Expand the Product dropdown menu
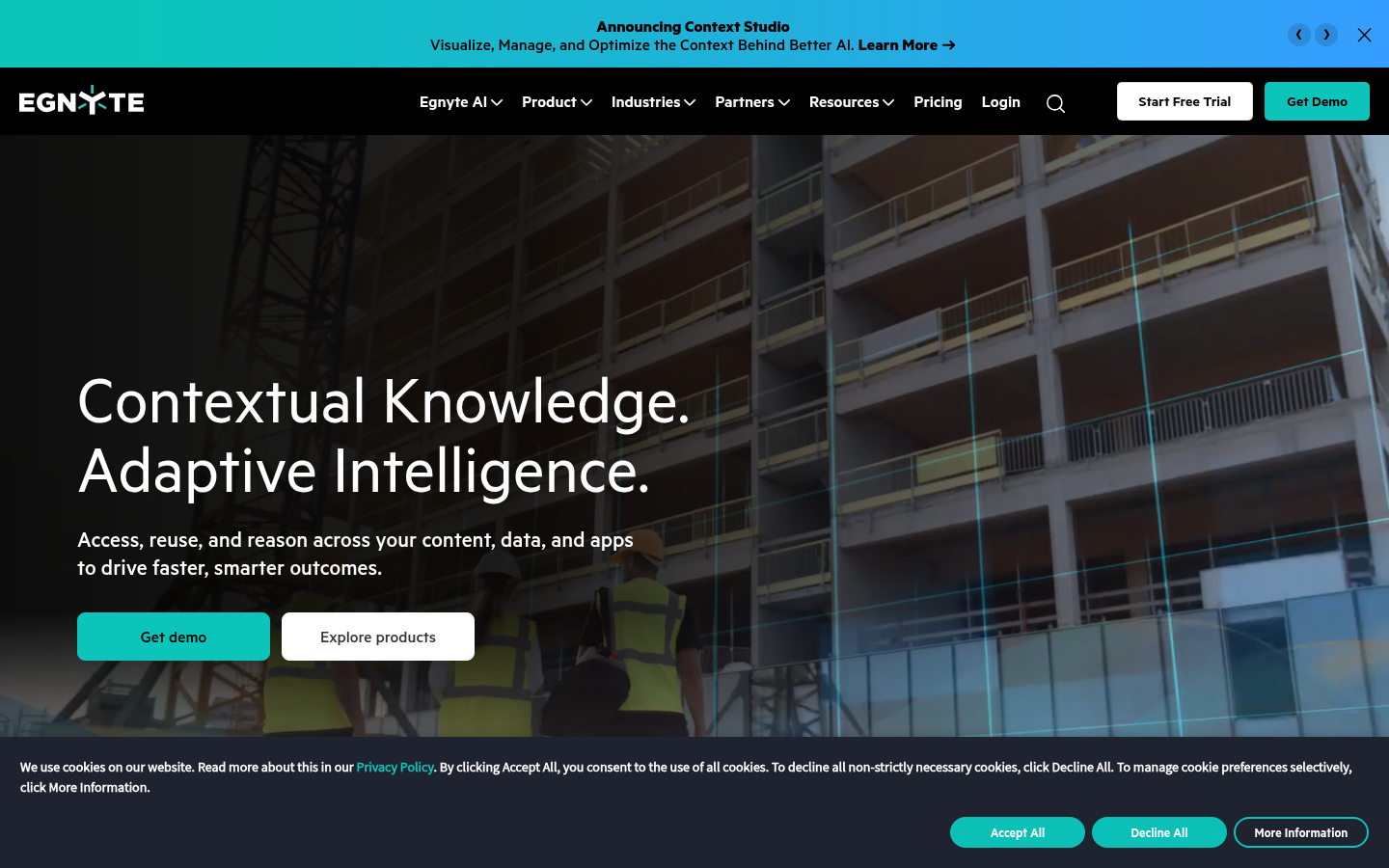 click(x=557, y=102)
